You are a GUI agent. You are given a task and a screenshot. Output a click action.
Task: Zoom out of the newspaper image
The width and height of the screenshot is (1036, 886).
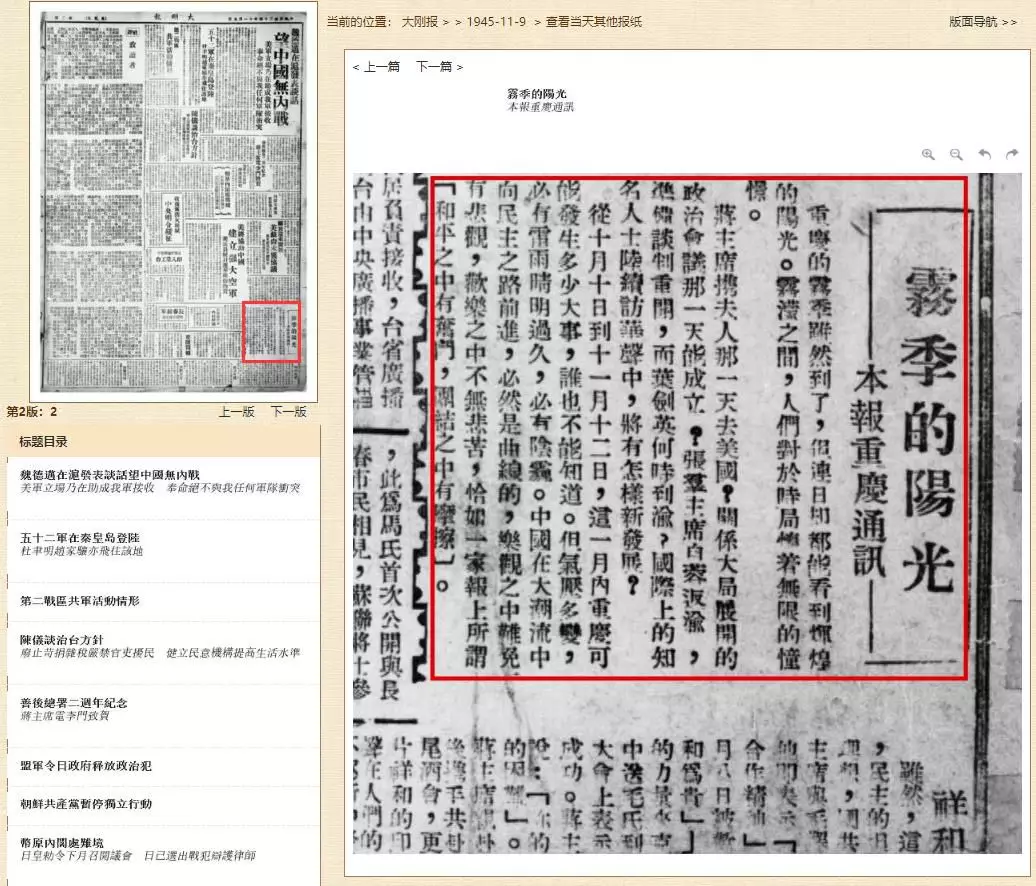coord(956,154)
